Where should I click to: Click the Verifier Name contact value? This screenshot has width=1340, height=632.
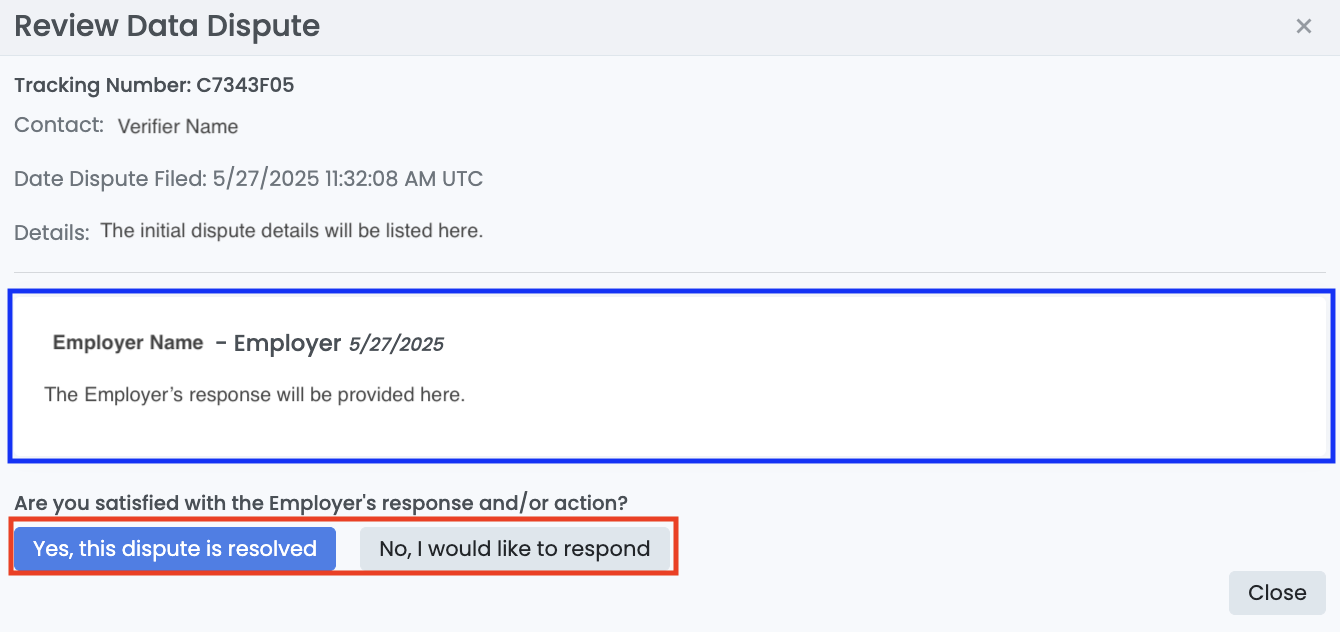click(178, 127)
